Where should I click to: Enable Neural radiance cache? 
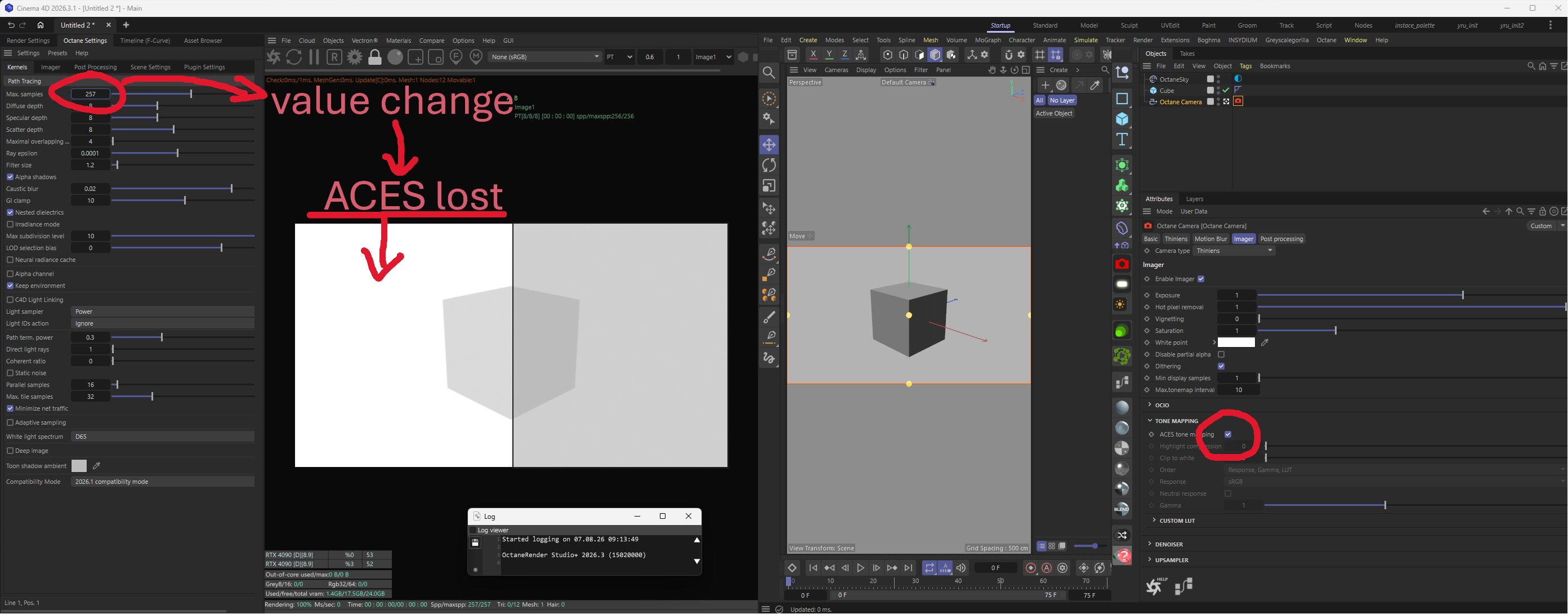pos(10,260)
